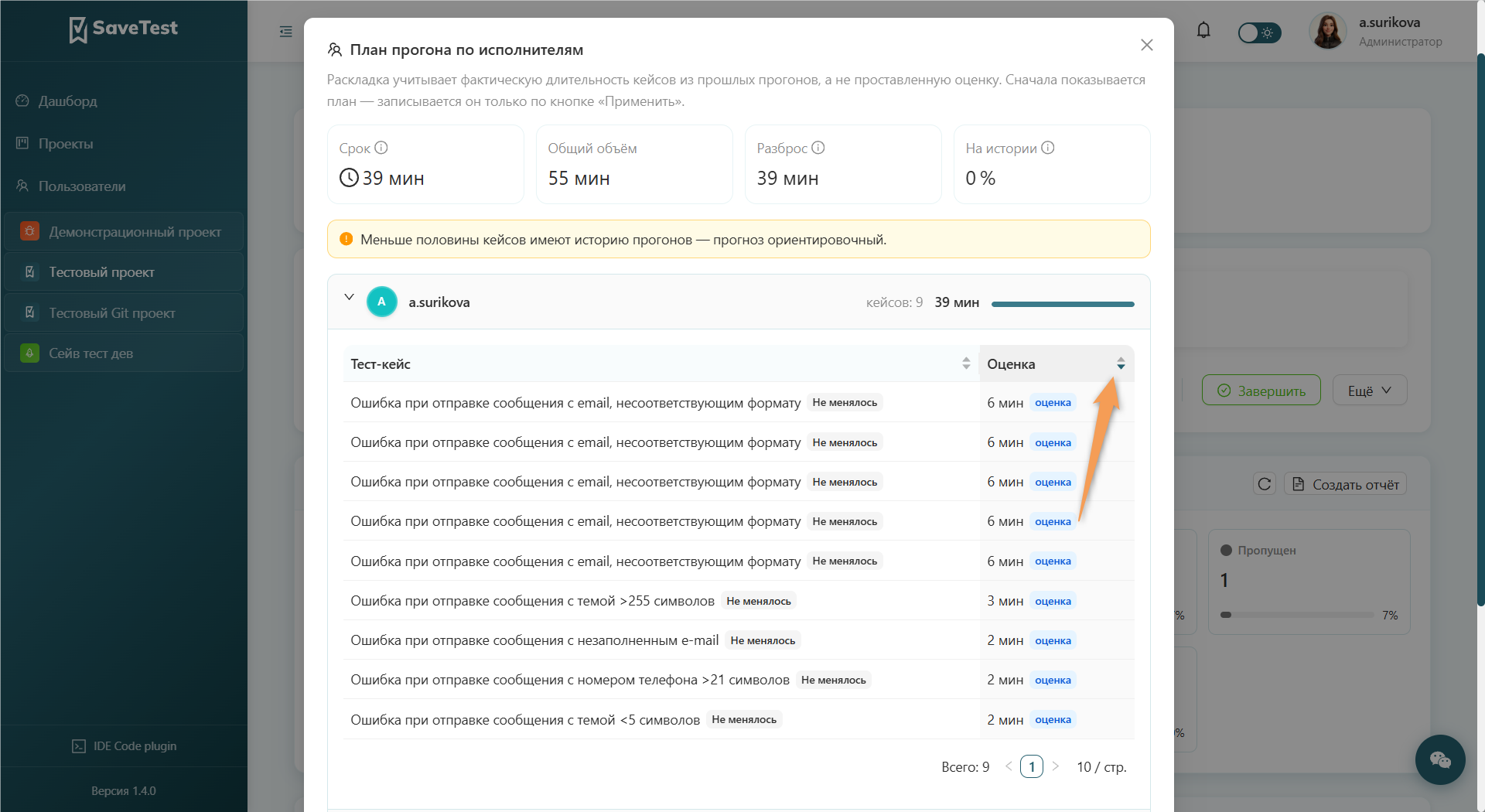This screenshot has height=812, width=1485.
Task: Click the Завершить button
Action: tap(1261, 391)
